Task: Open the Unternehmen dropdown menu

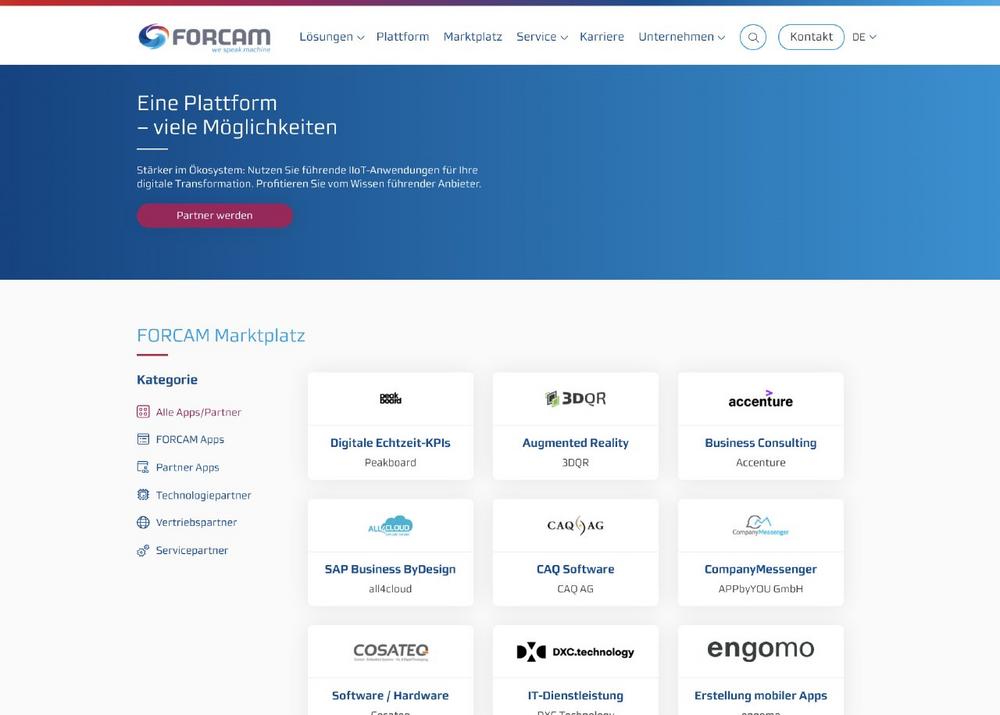Action: pos(681,37)
